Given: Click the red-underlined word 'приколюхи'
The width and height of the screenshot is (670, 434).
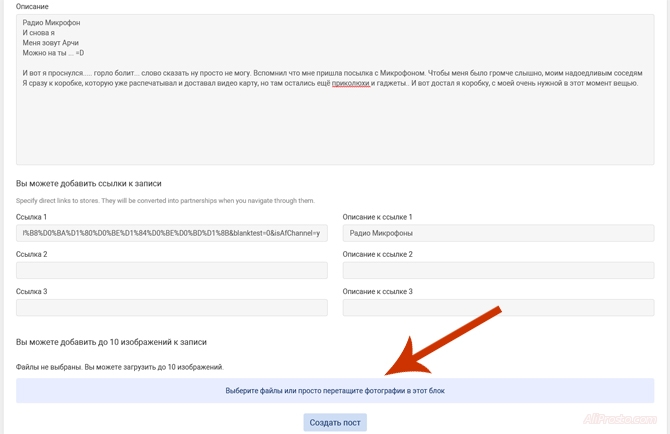Looking at the screenshot, I should coord(351,83).
